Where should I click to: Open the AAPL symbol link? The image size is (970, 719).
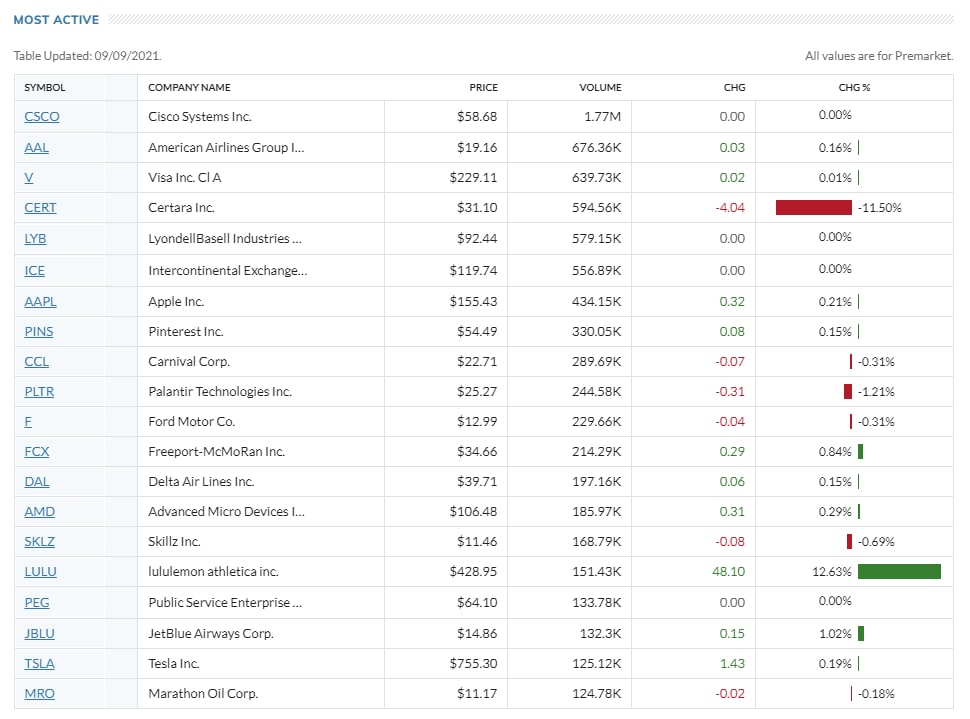40,301
